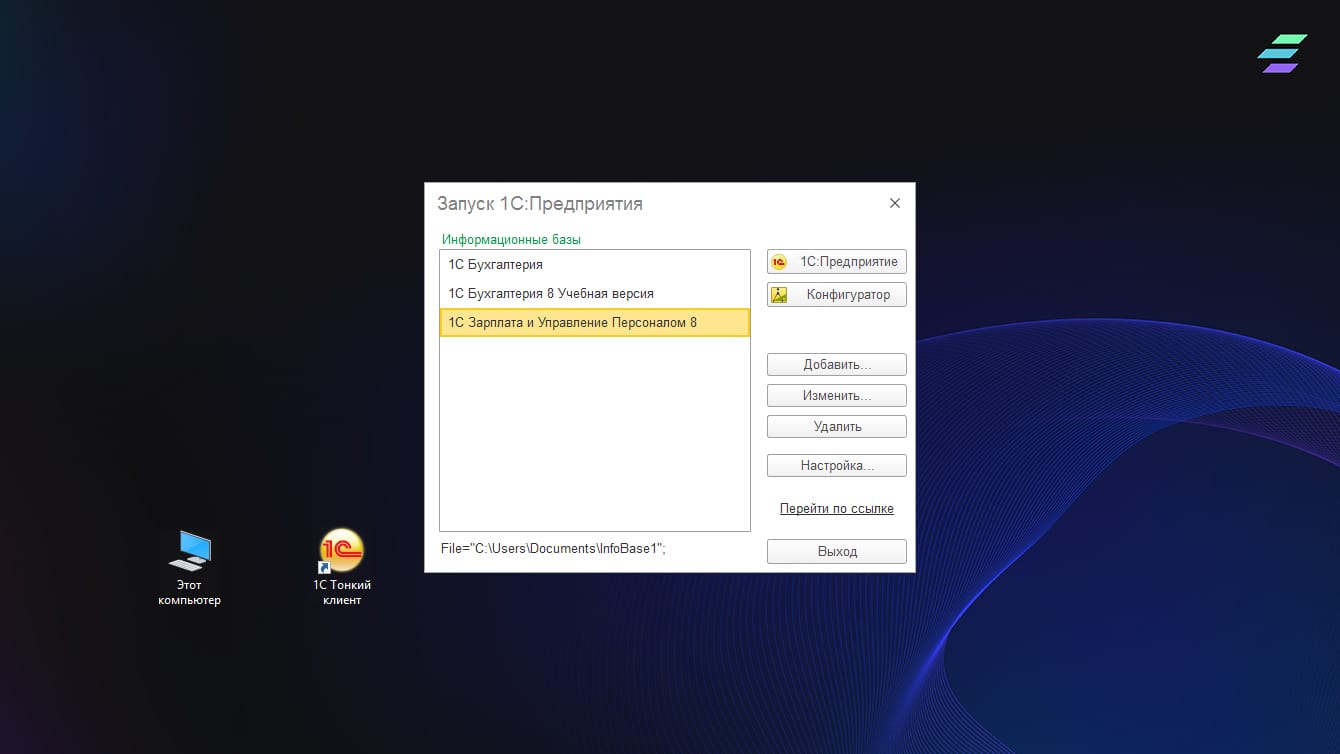
Task: Launch 1С:Предприятие using the yellow 1C logo button
Action: tap(836, 262)
